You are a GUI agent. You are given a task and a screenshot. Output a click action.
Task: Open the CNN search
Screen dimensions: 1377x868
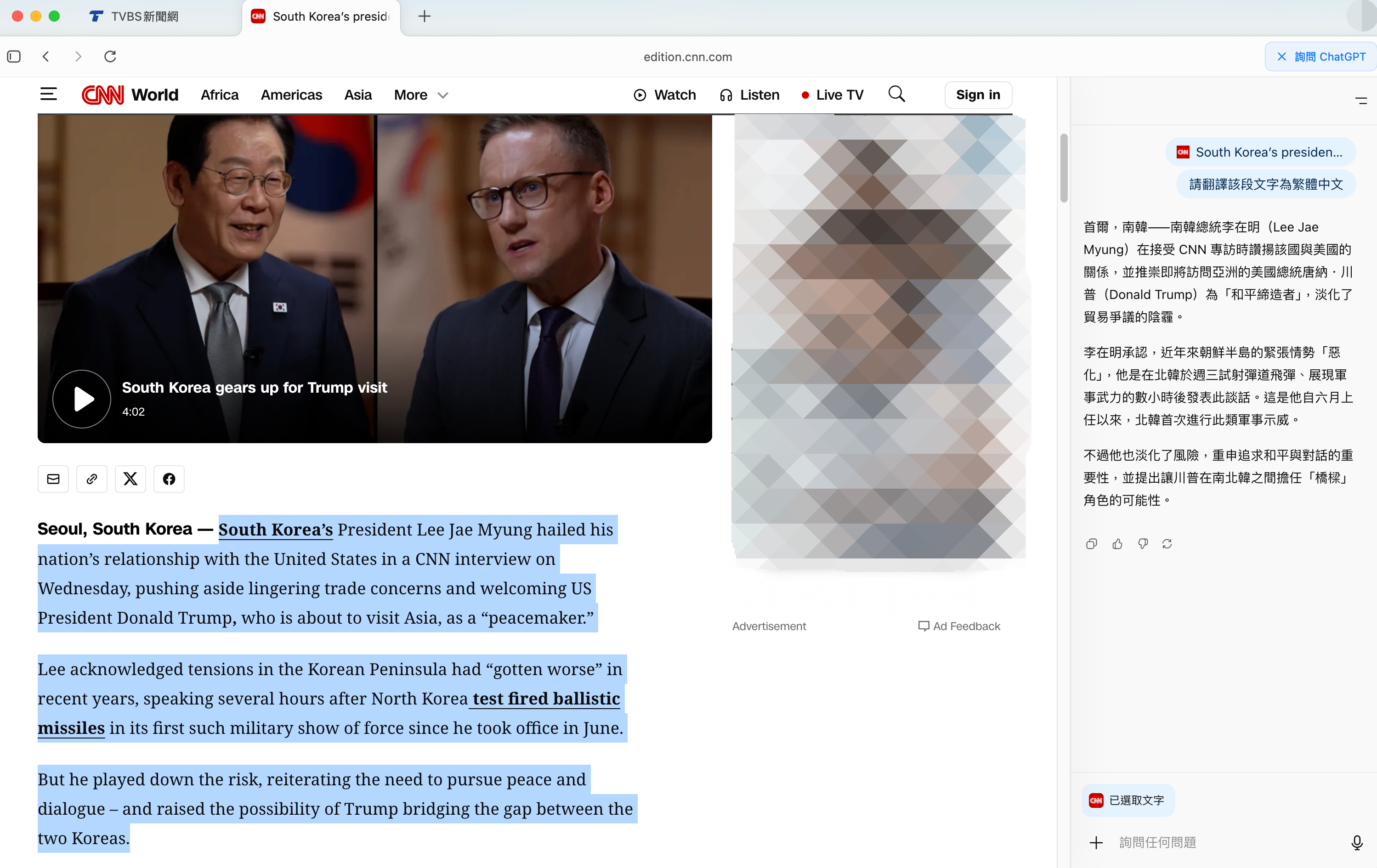(x=897, y=94)
